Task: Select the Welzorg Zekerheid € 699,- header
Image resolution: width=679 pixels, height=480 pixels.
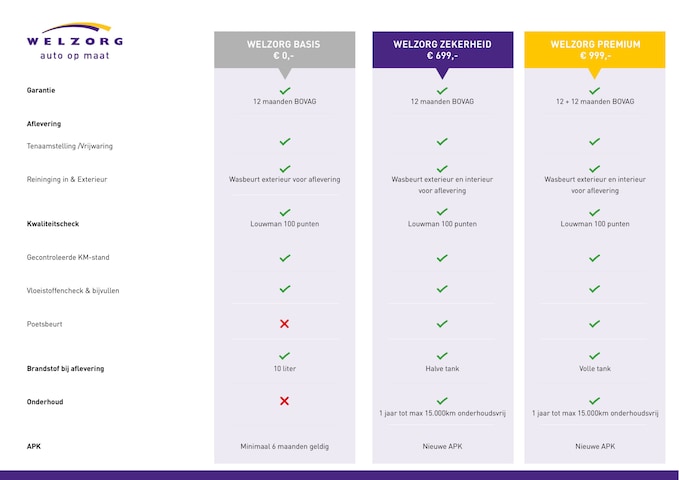Action: (442, 50)
